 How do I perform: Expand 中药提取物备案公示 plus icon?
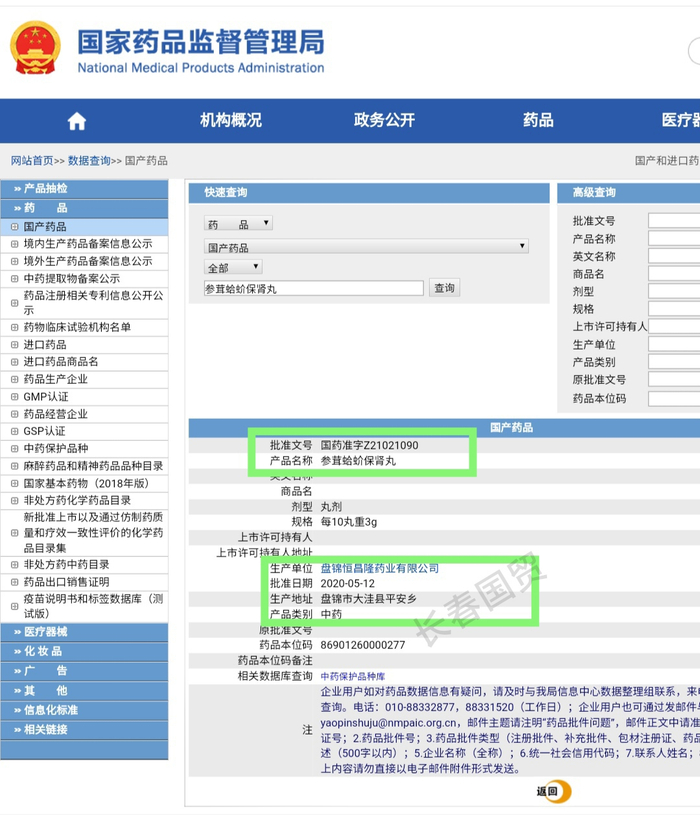pos(15,279)
